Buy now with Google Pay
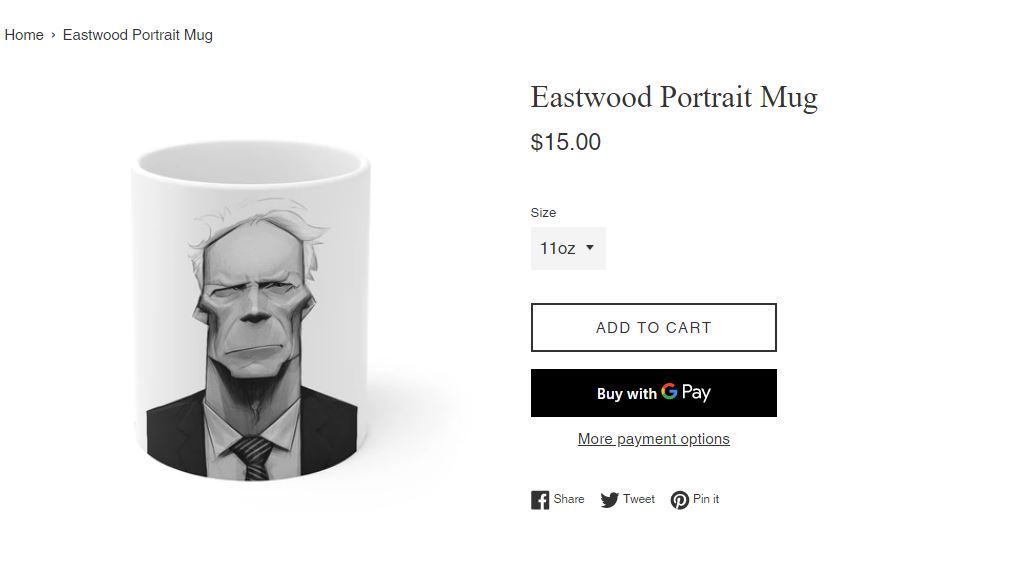 (653, 393)
